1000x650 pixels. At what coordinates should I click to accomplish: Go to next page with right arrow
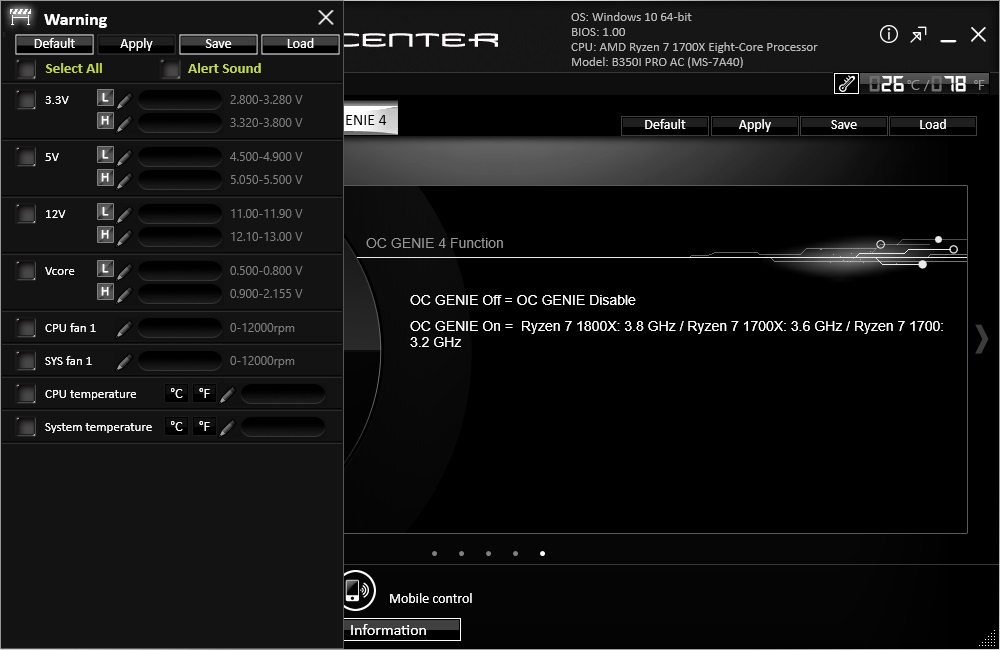tap(982, 339)
